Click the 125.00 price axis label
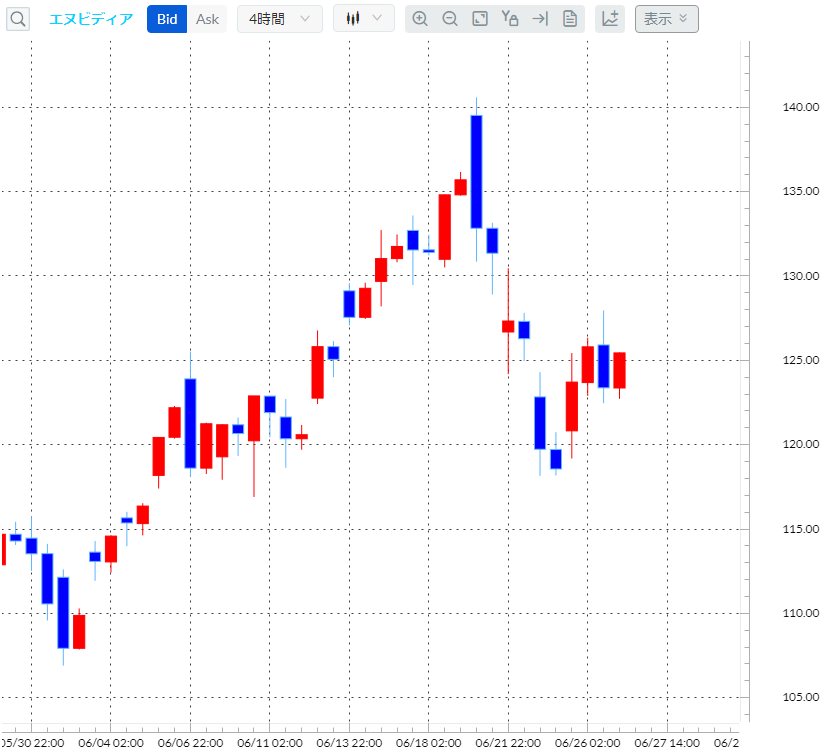Image resolution: width=830 pixels, height=752 pixels. point(800,360)
